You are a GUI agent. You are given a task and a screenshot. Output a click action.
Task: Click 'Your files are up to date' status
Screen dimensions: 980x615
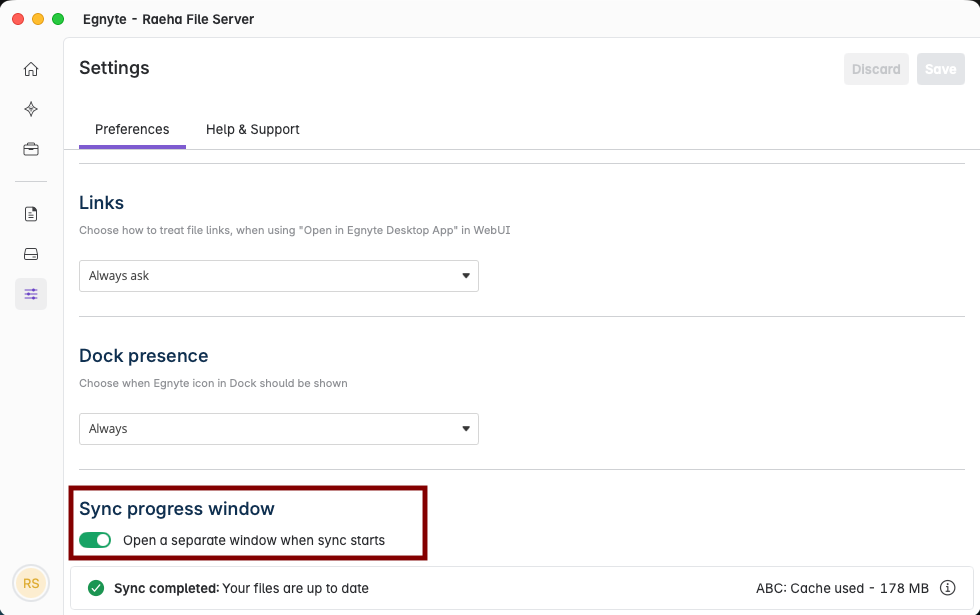coord(296,588)
